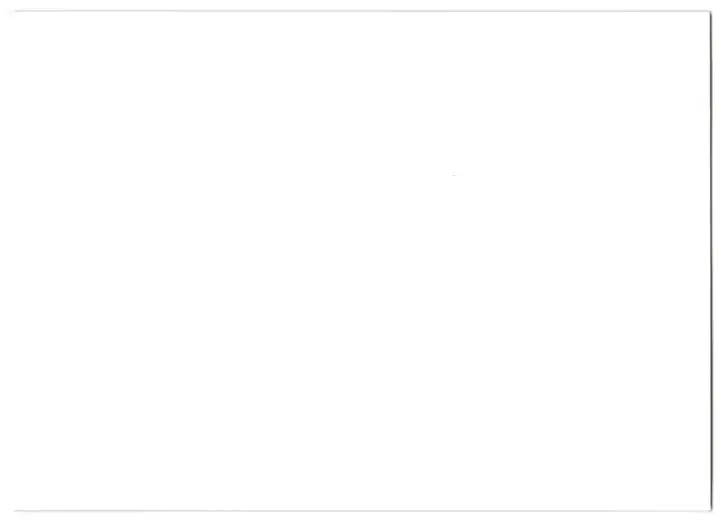Viewport: 723px width, 521px height.
Task: Click the thin top border line
Action: click(362, 11)
